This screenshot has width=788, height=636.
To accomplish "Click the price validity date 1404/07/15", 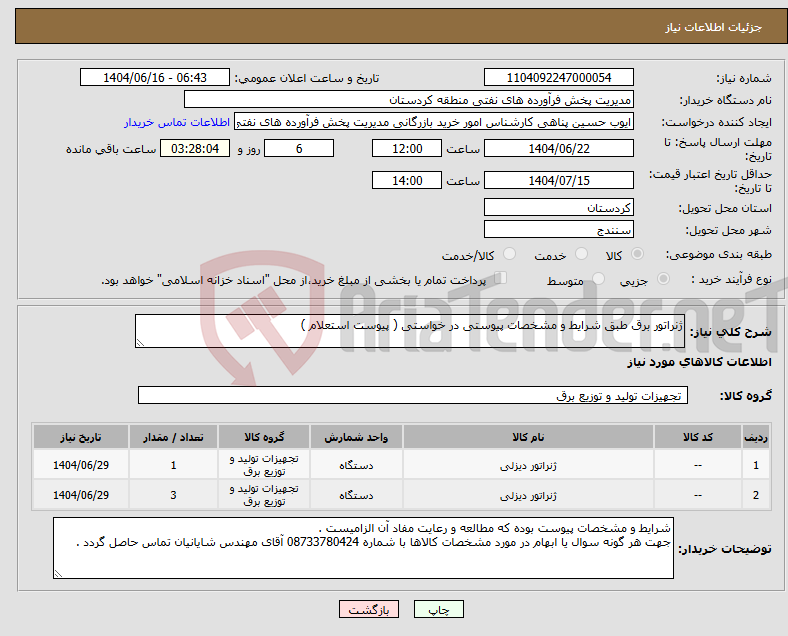I will tap(558, 180).
